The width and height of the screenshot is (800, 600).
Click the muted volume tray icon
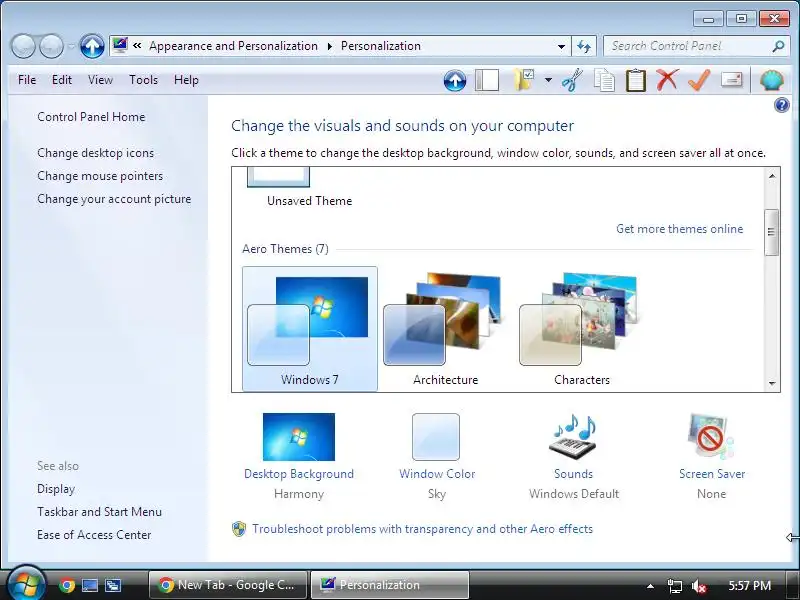click(x=699, y=586)
